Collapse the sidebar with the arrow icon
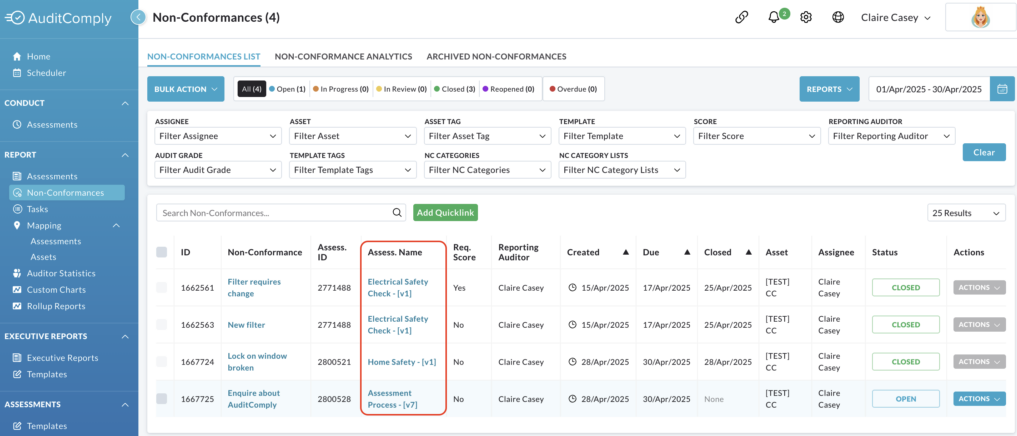 [x=138, y=18]
